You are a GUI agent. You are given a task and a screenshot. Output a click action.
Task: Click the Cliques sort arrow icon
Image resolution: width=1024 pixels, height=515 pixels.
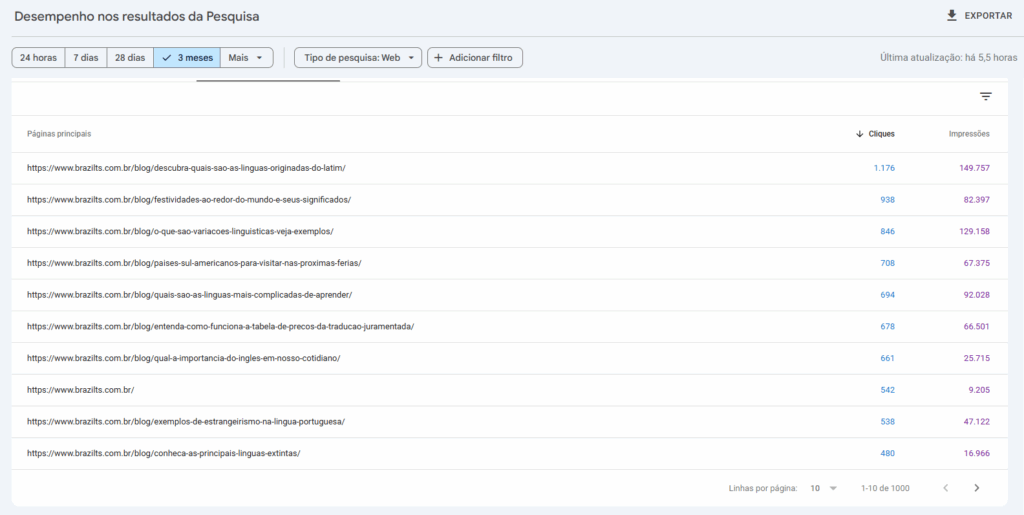pos(859,134)
